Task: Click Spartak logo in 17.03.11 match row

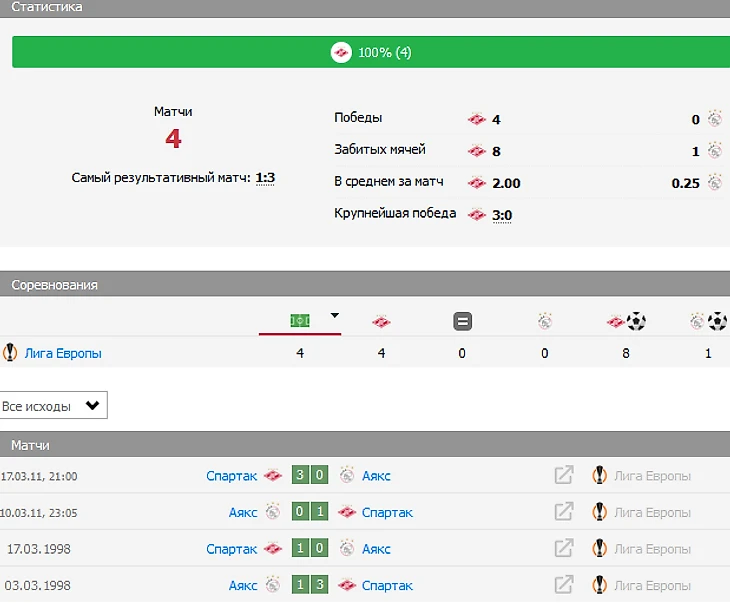Action: [x=273, y=476]
